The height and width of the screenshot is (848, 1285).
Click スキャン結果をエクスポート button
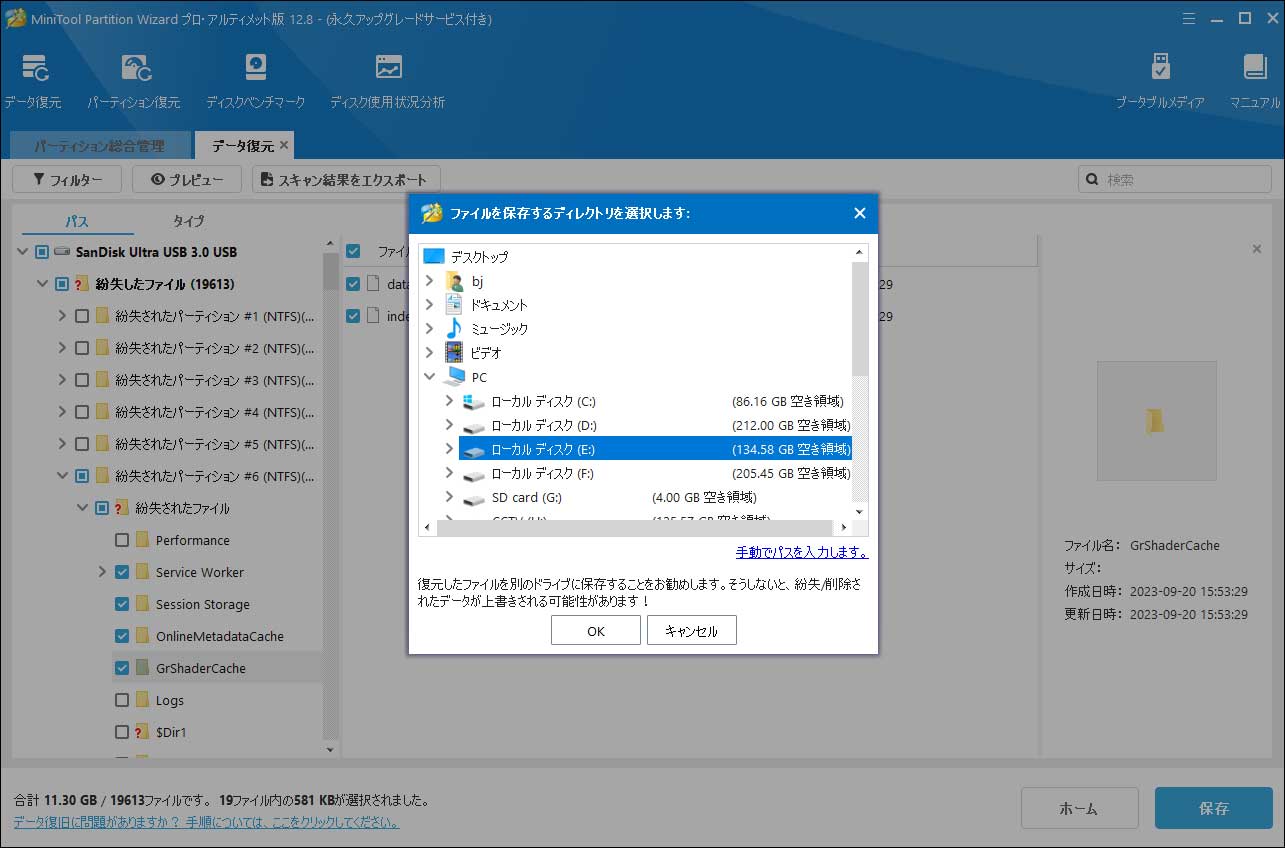(346, 179)
